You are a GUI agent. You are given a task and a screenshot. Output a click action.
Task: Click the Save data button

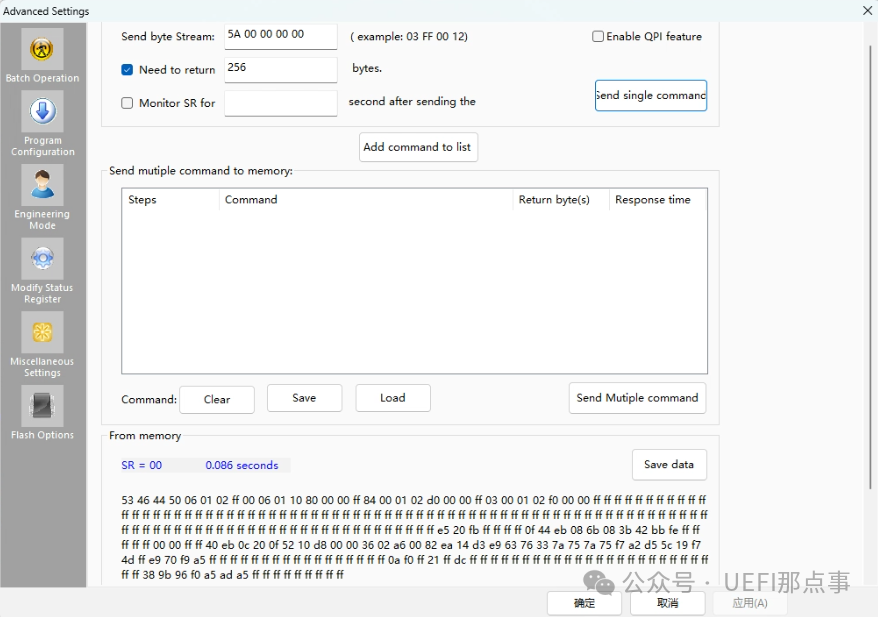pos(669,465)
